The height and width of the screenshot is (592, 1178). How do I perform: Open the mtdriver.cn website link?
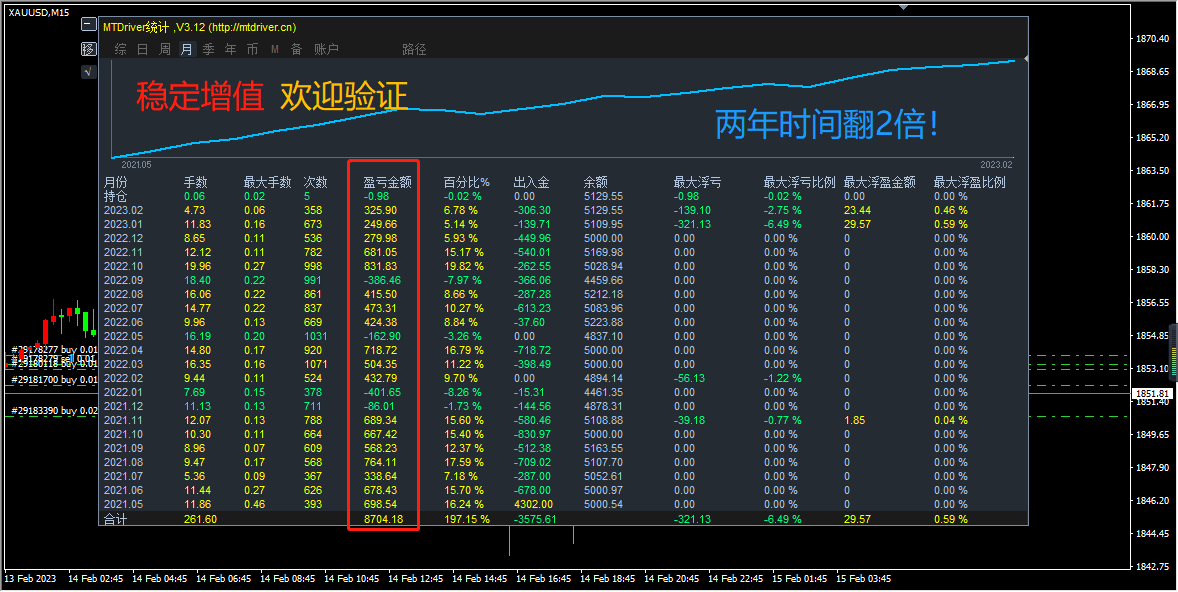(x=250, y=27)
